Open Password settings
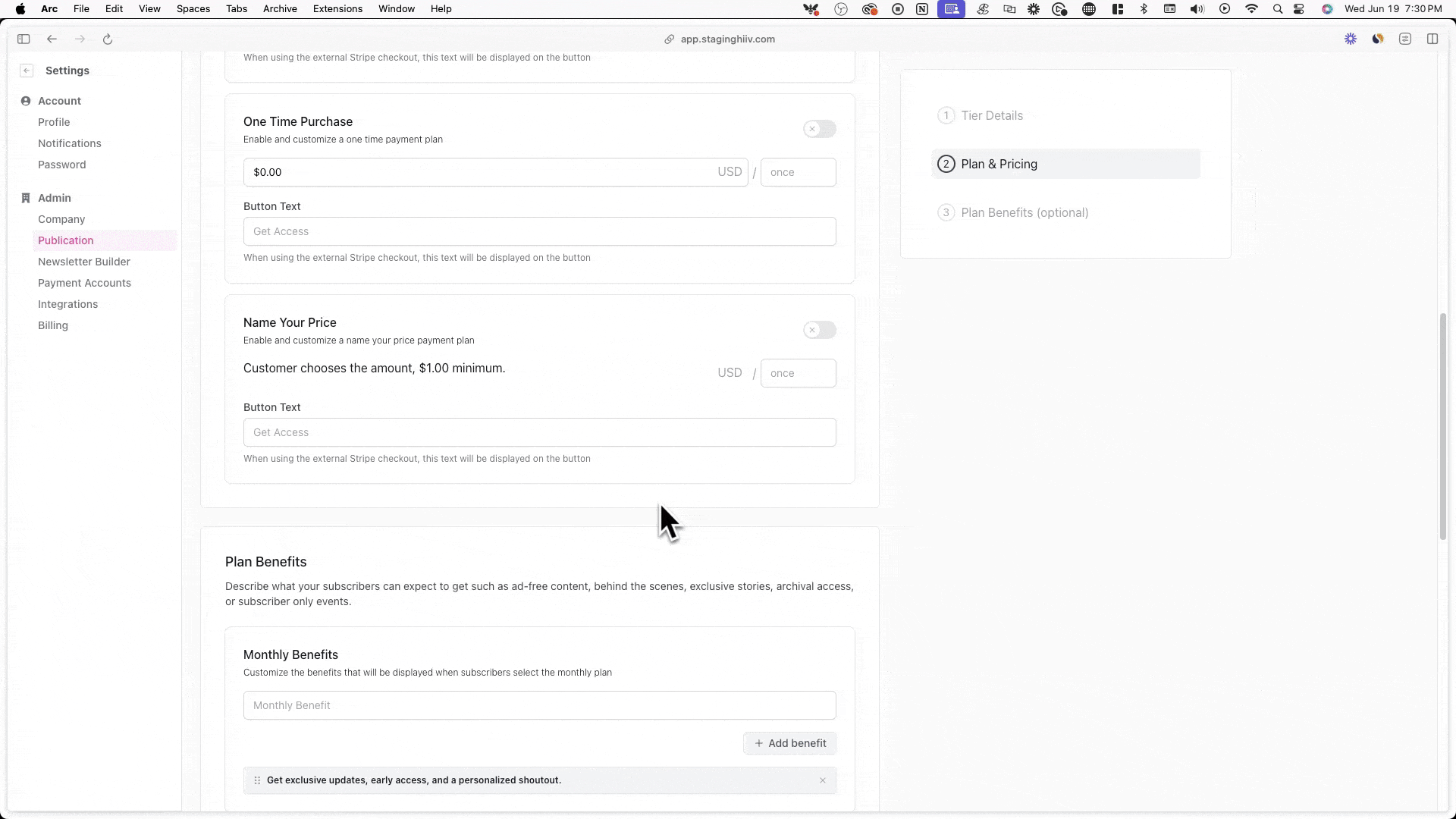This screenshot has width=1456, height=819. point(62,165)
